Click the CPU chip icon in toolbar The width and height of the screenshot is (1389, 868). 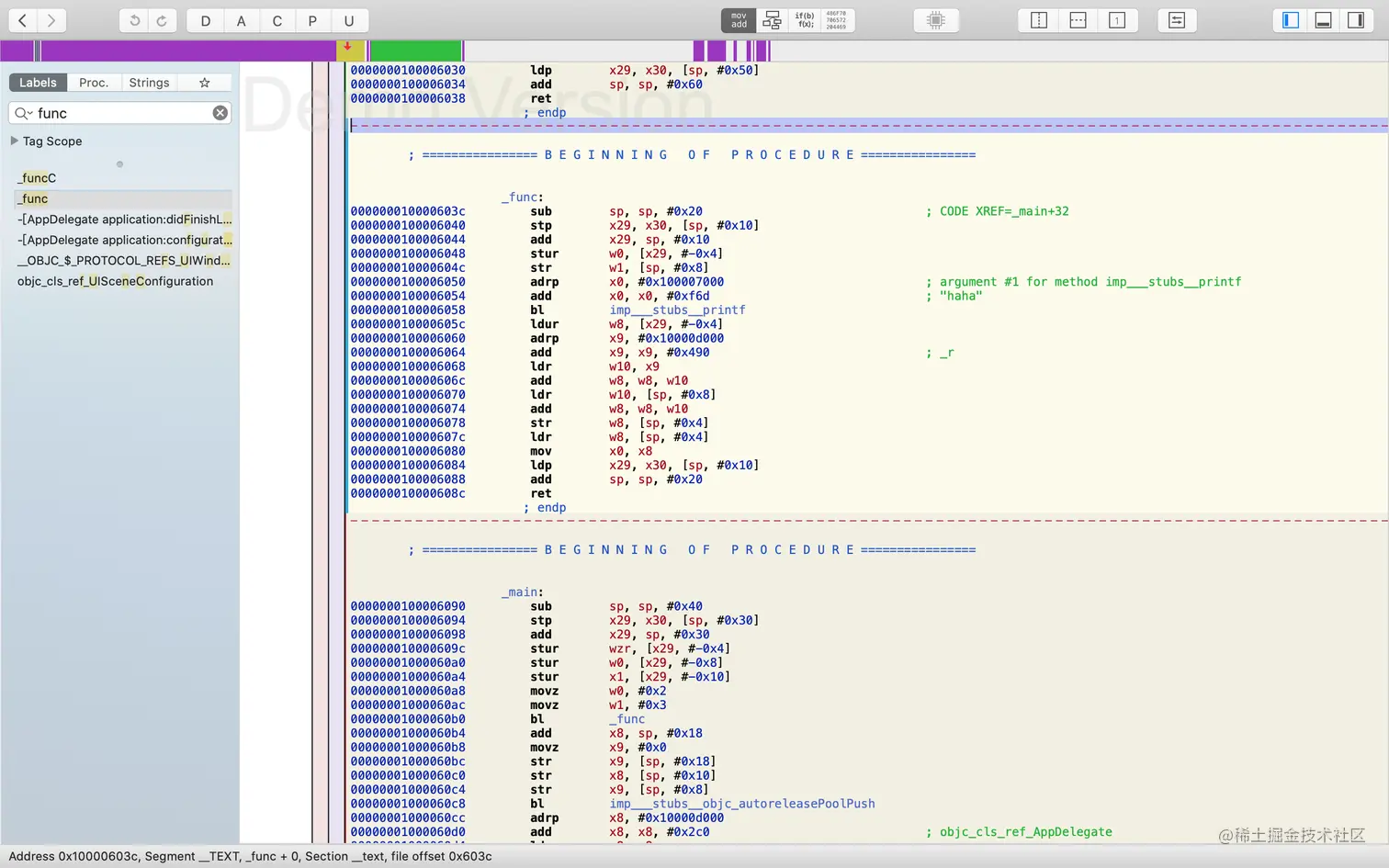936,20
